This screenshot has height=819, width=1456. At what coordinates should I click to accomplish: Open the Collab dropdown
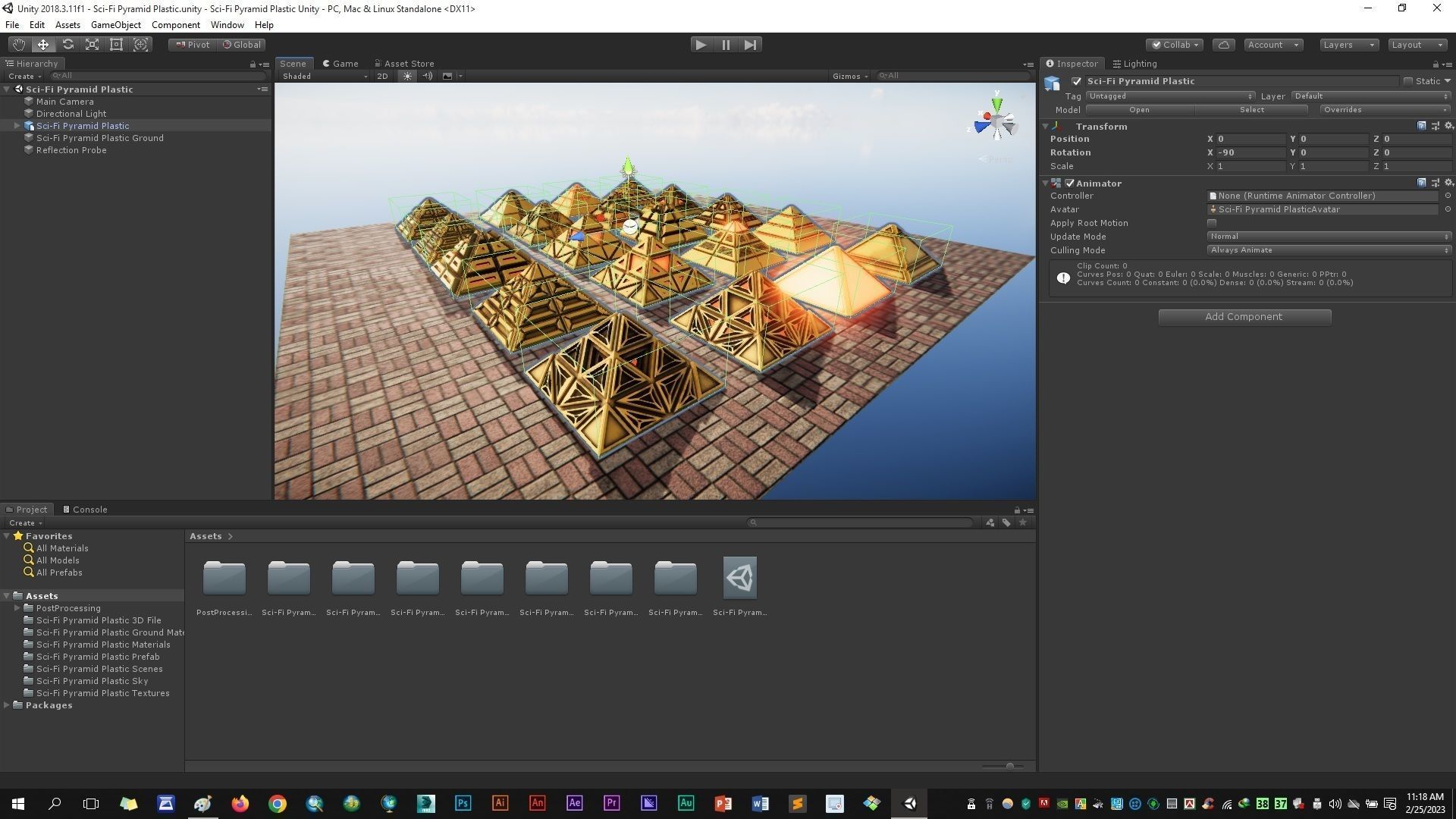pos(1175,45)
